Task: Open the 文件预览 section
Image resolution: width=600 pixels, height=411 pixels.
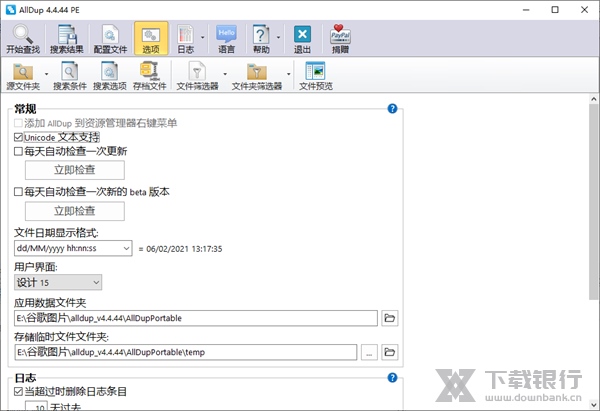Action: pos(316,76)
